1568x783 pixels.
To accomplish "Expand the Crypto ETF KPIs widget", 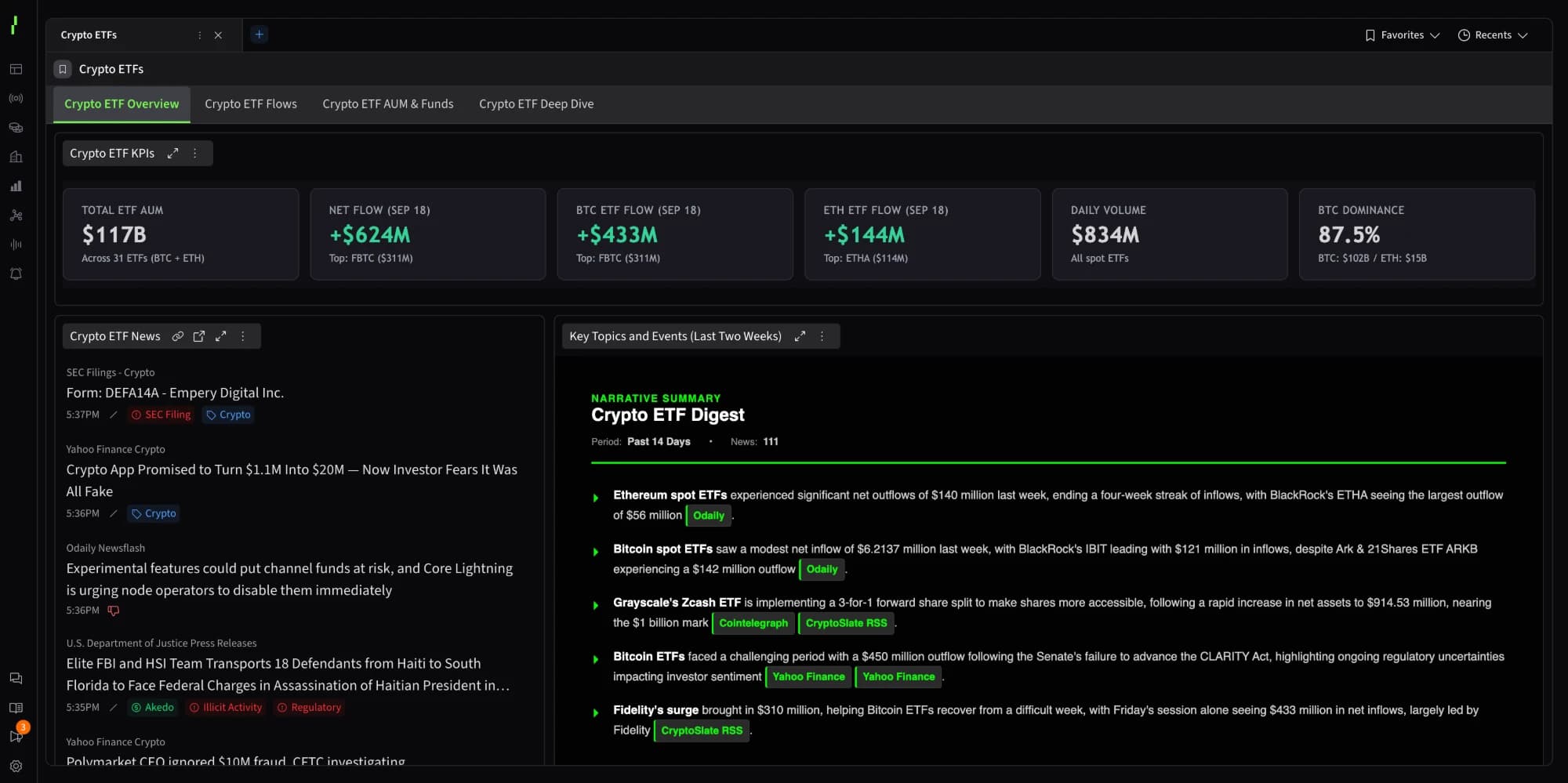I will (172, 154).
